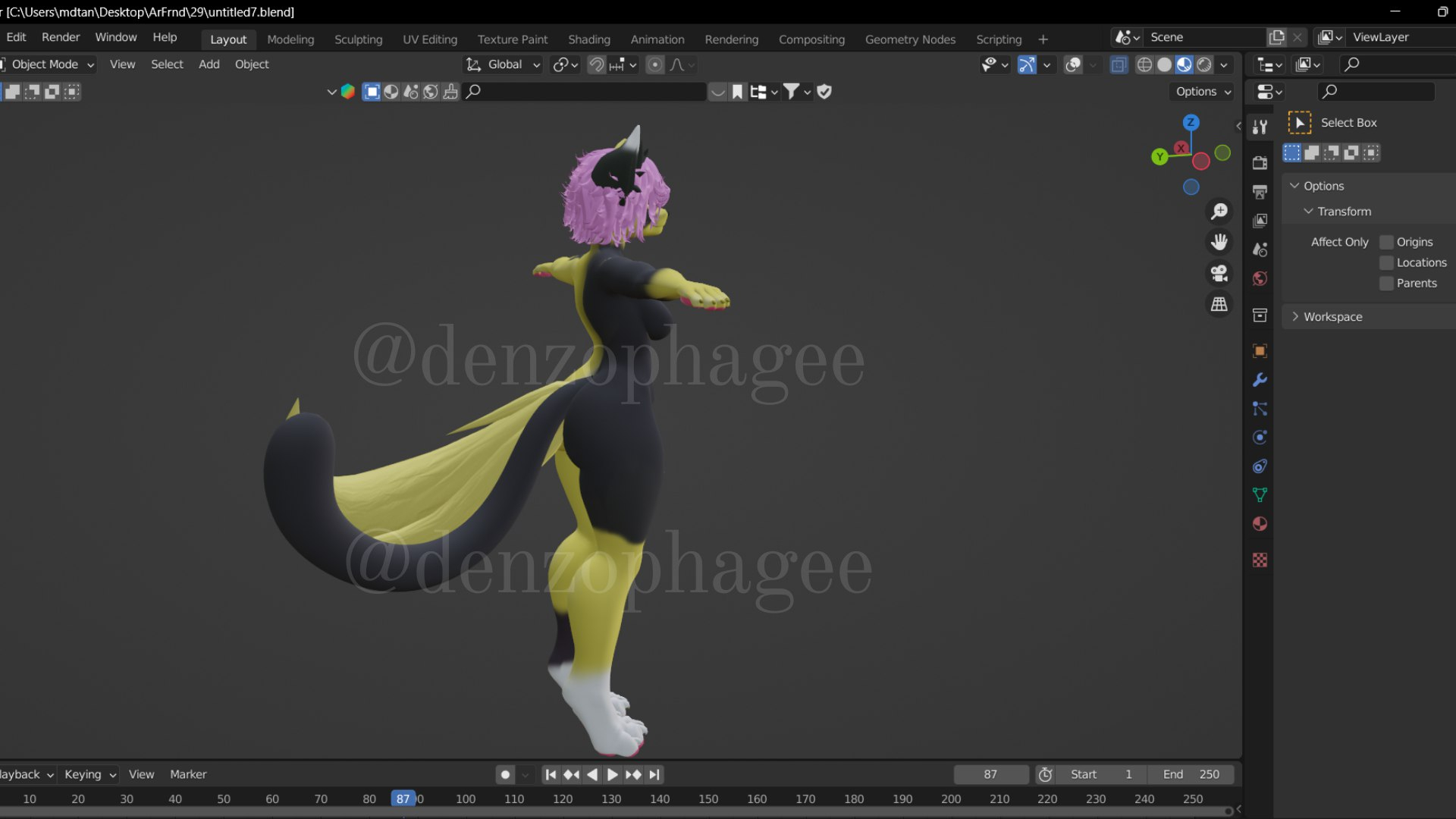Jump to the last frame button
Viewport: 1456px width, 819px height.
coord(654,774)
